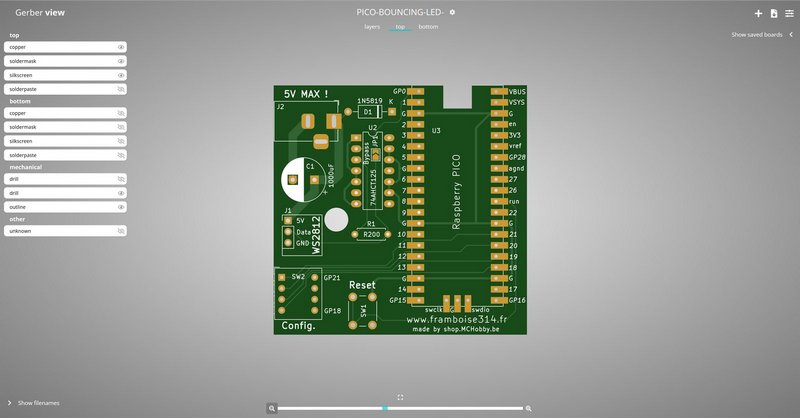The width and height of the screenshot is (800, 418).
Task: Click the R200 resistor on board
Action: click(371, 234)
